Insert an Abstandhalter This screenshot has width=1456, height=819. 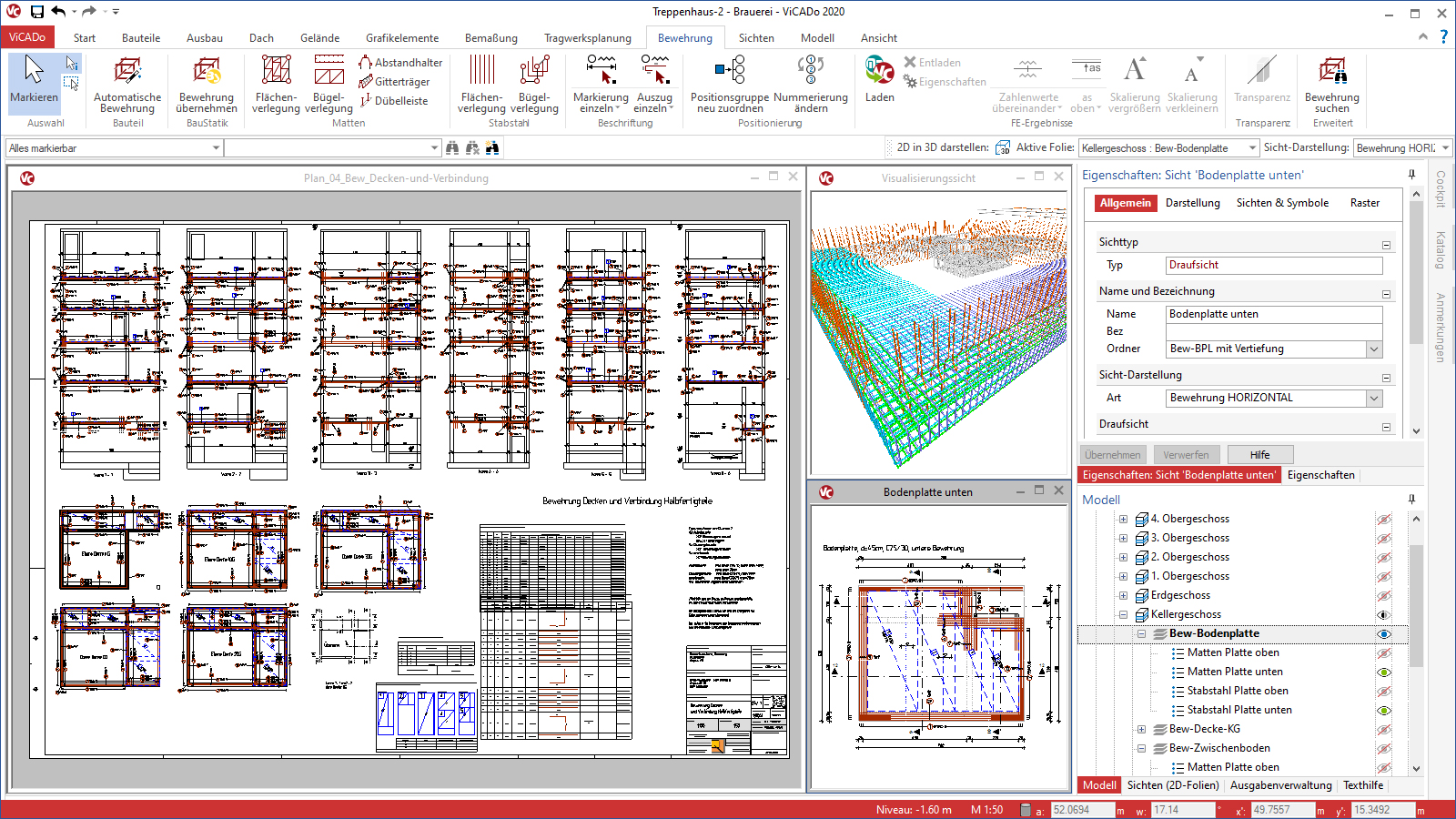pyautogui.click(x=400, y=63)
